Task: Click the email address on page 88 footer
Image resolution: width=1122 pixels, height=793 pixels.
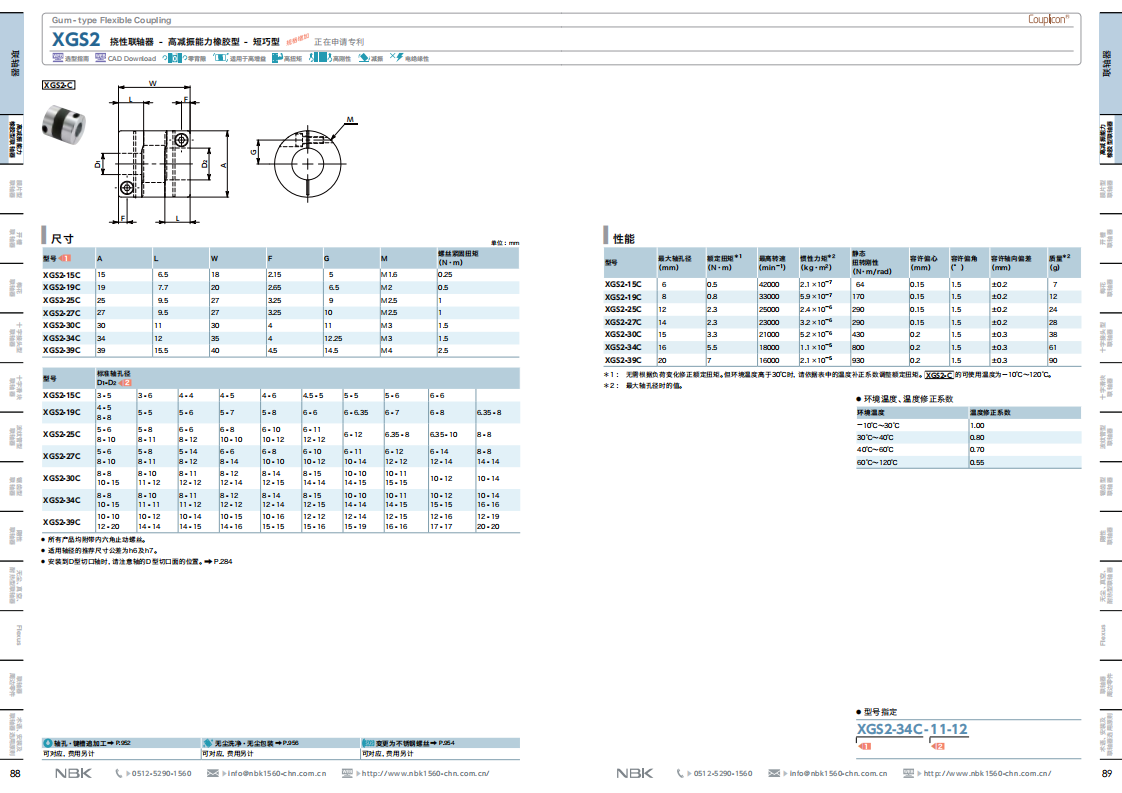Action: pyautogui.click(x=277, y=774)
